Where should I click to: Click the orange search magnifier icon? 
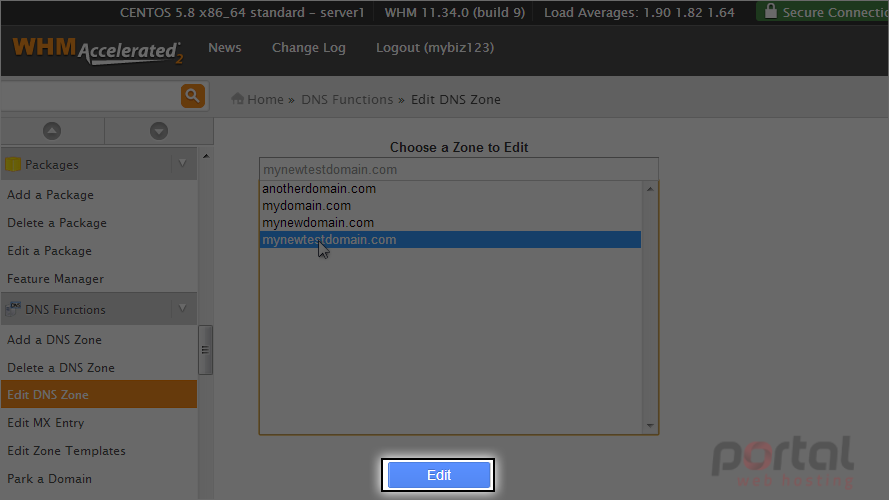click(193, 96)
